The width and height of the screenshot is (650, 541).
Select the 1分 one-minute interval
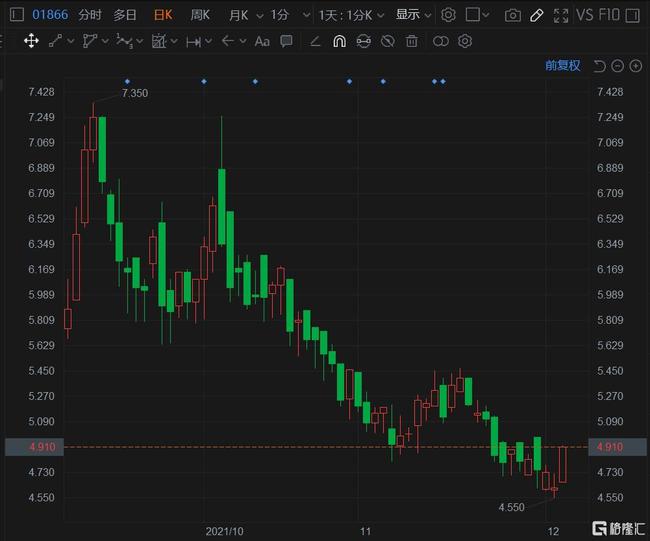pos(280,15)
